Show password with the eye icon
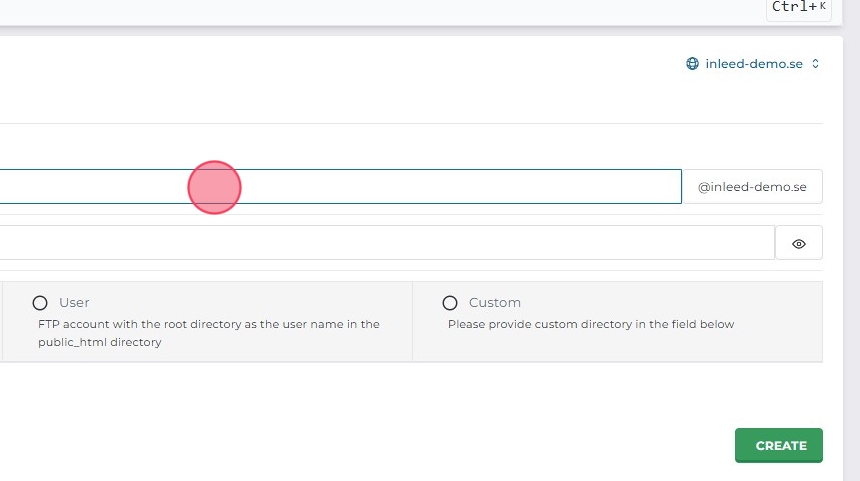860x481 pixels. [x=799, y=243]
